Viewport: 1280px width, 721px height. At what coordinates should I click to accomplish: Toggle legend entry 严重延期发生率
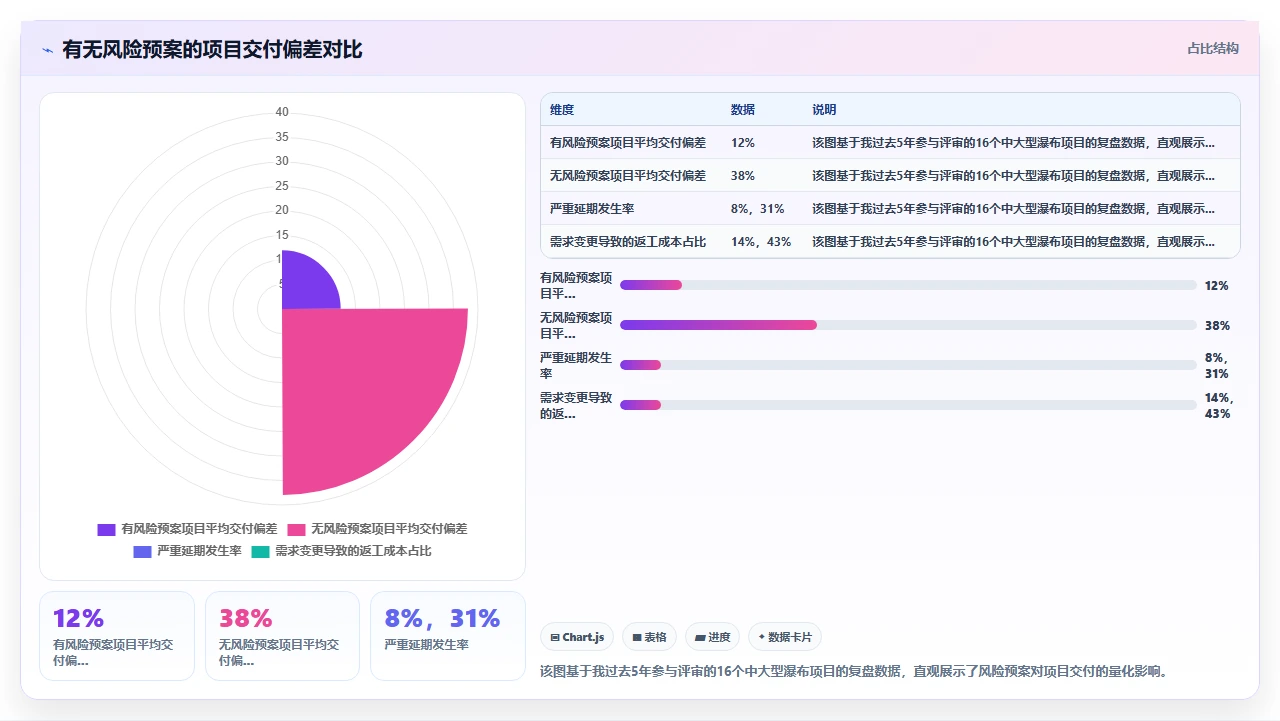[187, 551]
